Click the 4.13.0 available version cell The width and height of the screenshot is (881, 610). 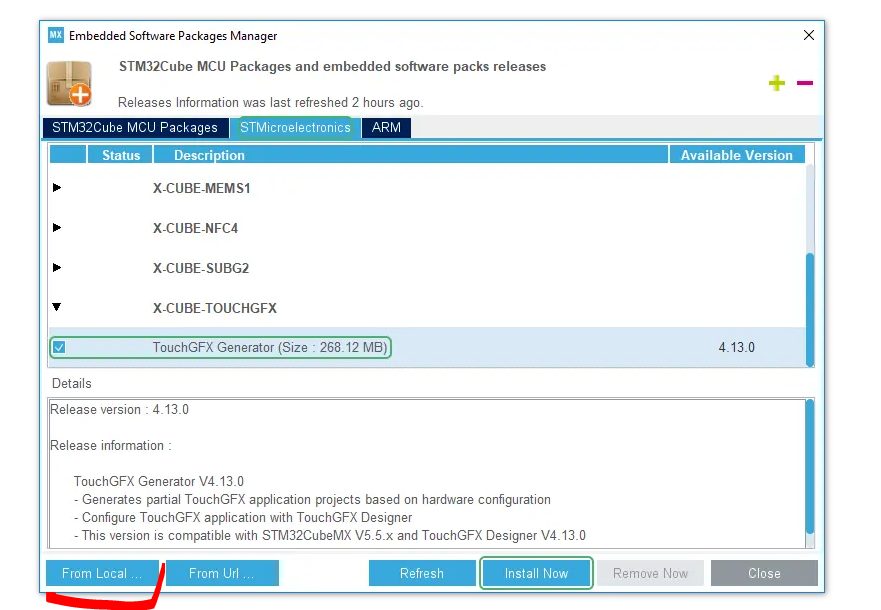tap(736, 347)
